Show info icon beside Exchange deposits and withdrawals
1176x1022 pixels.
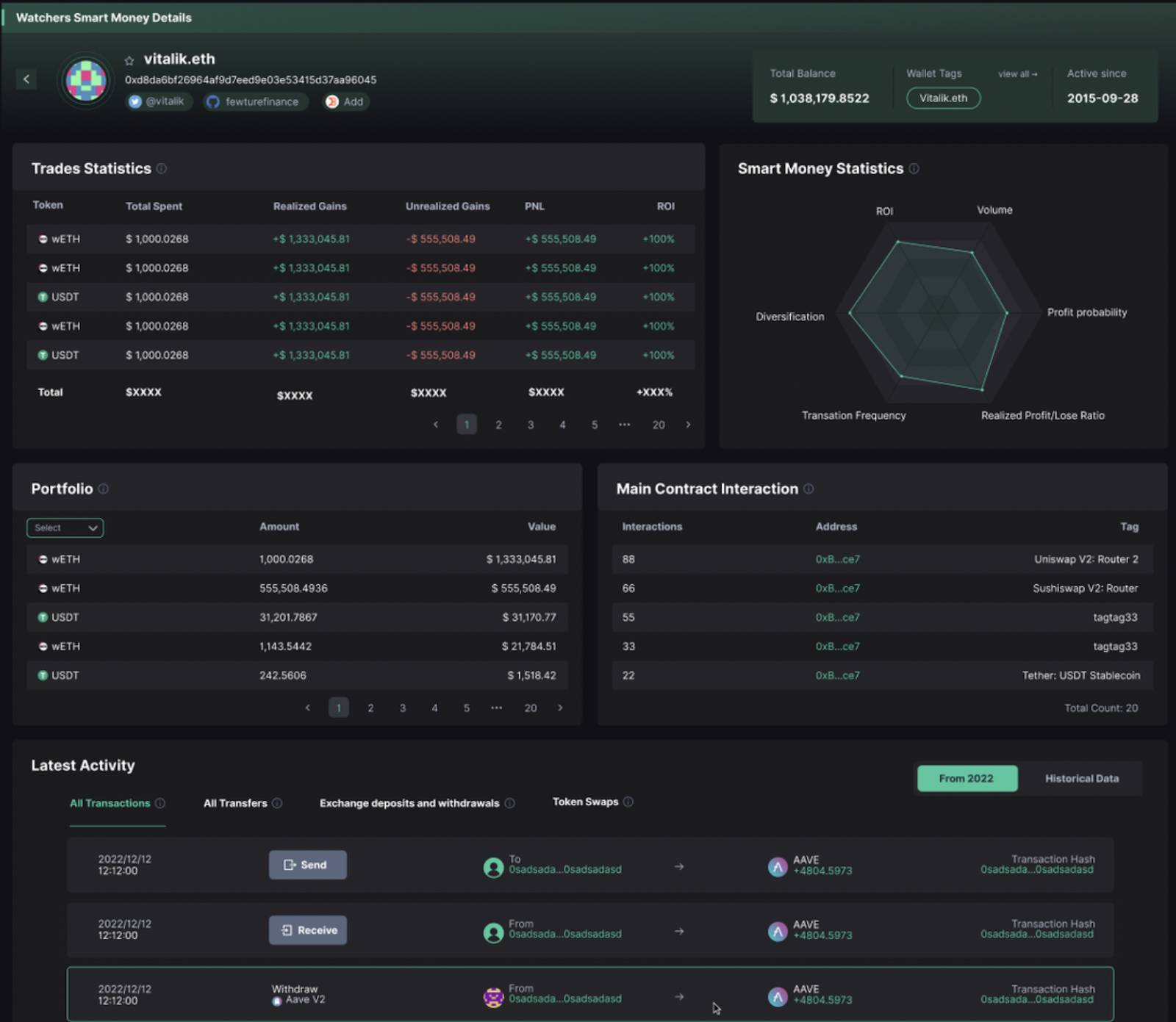click(x=510, y=803)
